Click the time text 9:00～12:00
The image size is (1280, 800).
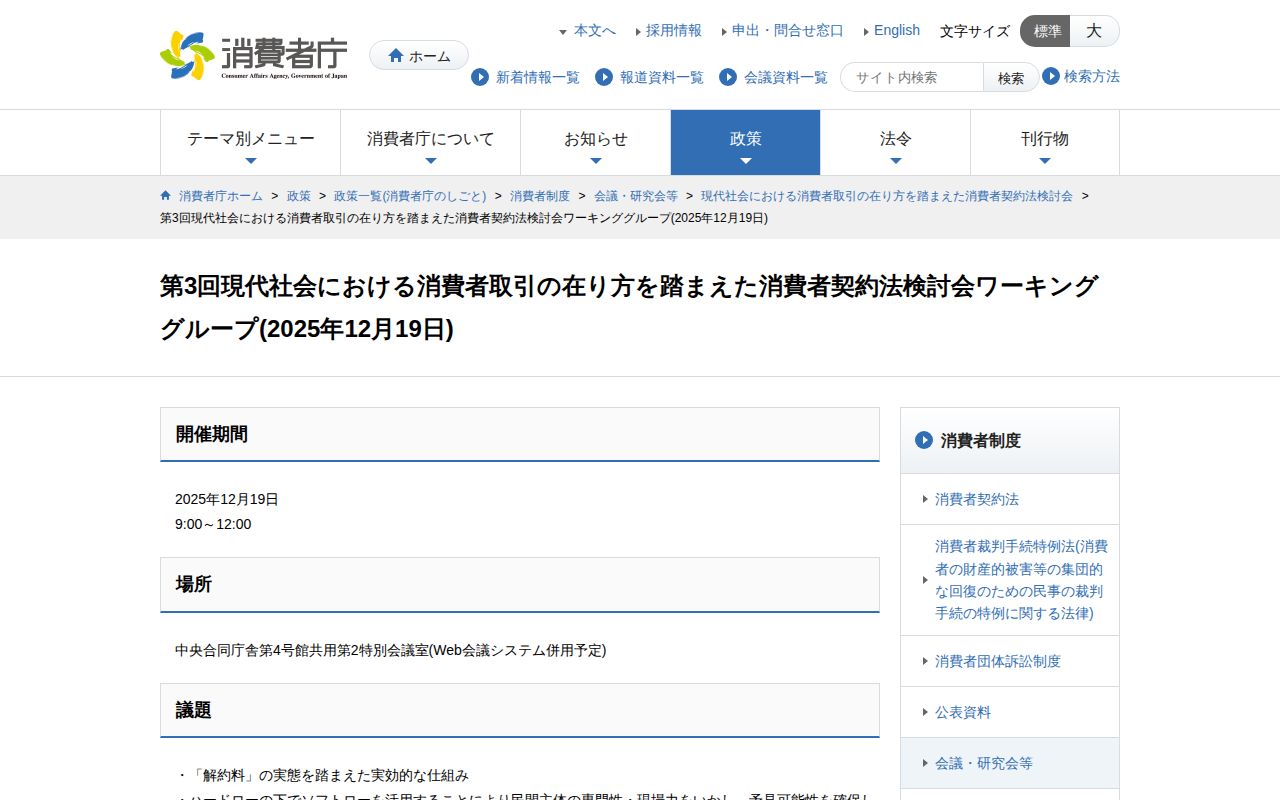click(x=213, y=524)
